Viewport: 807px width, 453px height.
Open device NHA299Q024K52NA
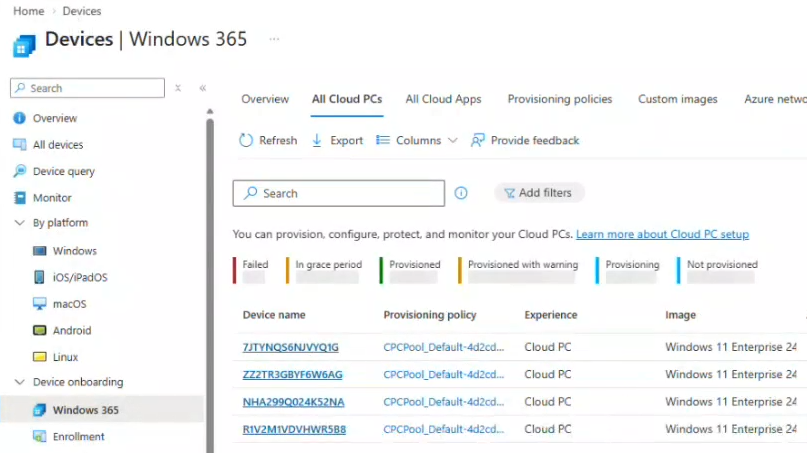coord(293,402)
